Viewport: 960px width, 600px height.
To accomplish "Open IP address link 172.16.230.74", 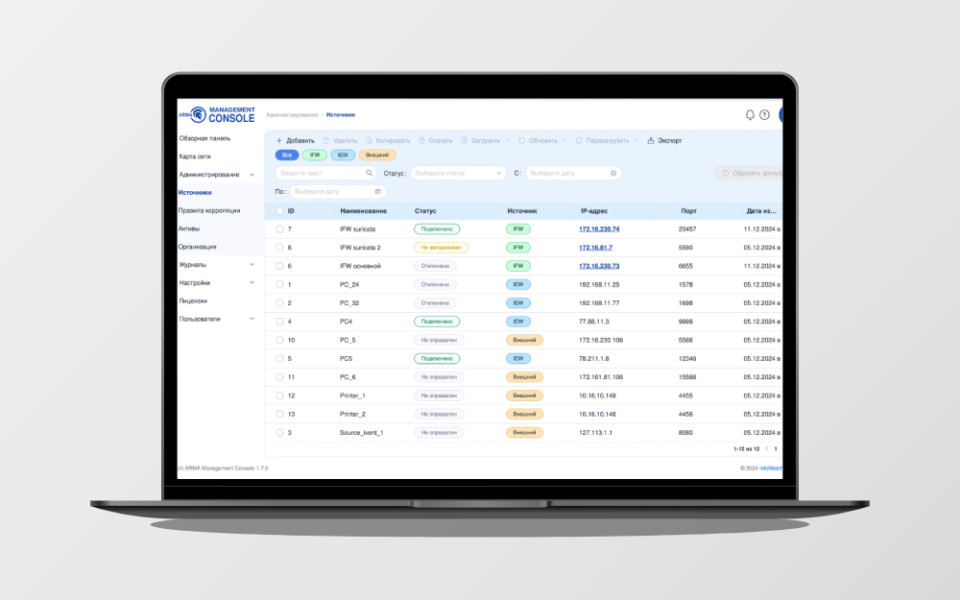I will (600, 228).
